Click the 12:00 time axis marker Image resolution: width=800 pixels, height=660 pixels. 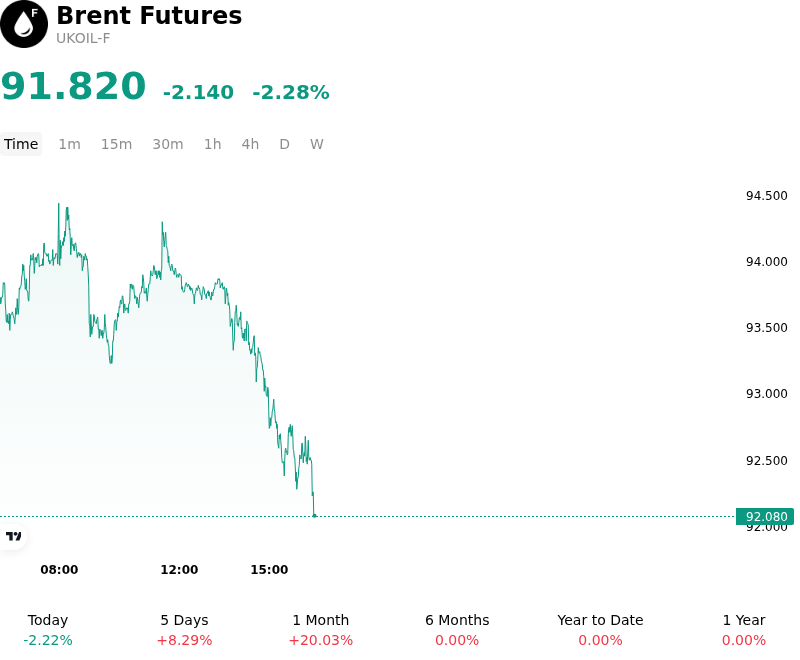pos(179,569)
